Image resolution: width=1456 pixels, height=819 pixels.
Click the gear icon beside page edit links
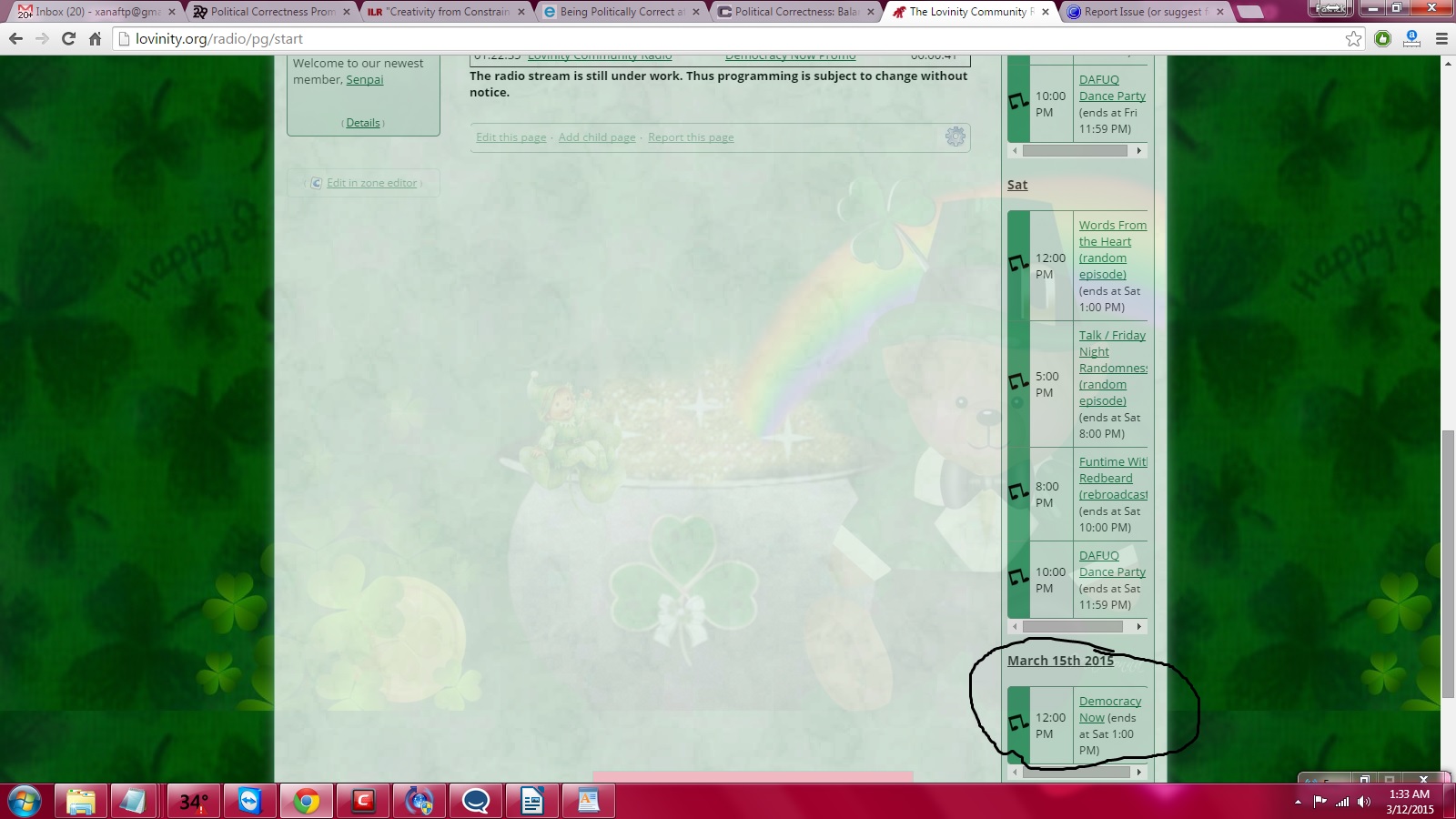pyautogui.click(x=955, y=136)
